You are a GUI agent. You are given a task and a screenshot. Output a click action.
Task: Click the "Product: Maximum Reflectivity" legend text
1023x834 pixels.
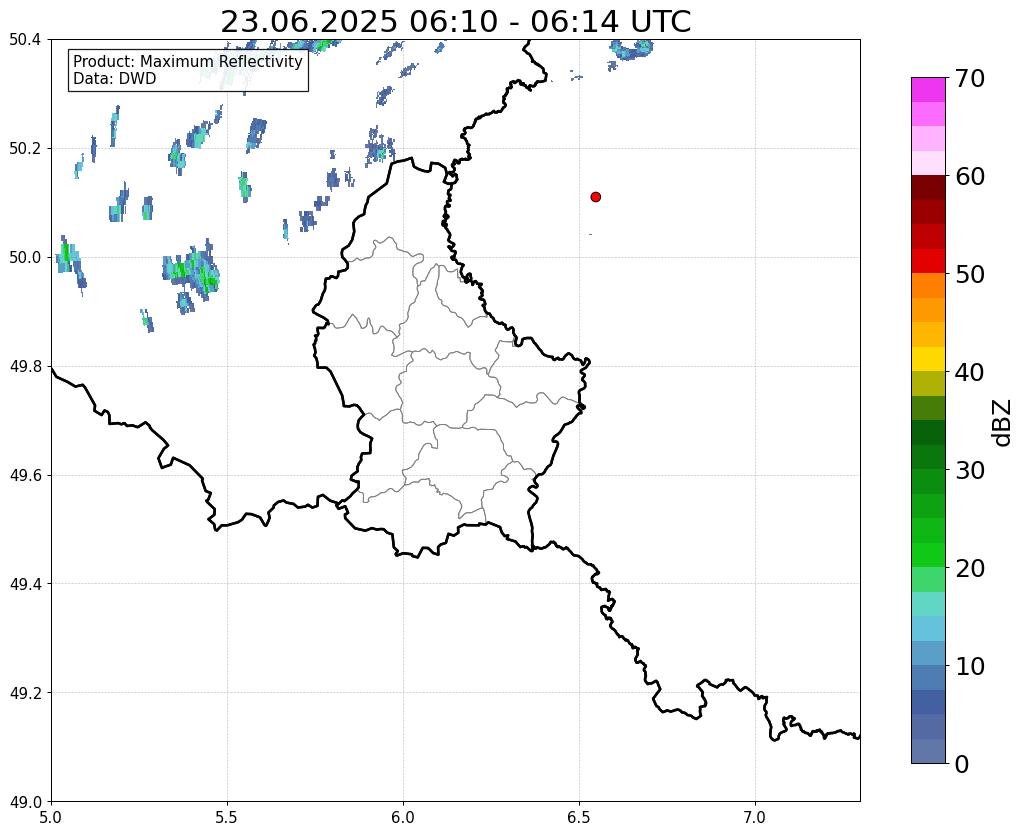pyautogui.click(x=188, y=61)
